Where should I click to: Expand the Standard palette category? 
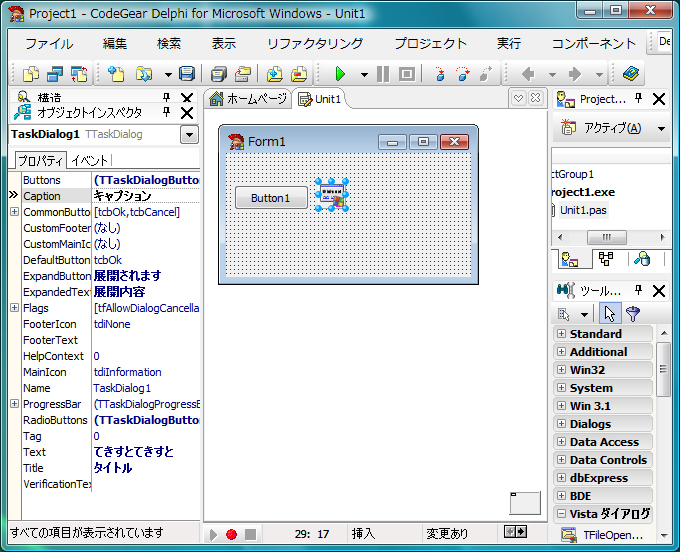(x=561, y=333)
